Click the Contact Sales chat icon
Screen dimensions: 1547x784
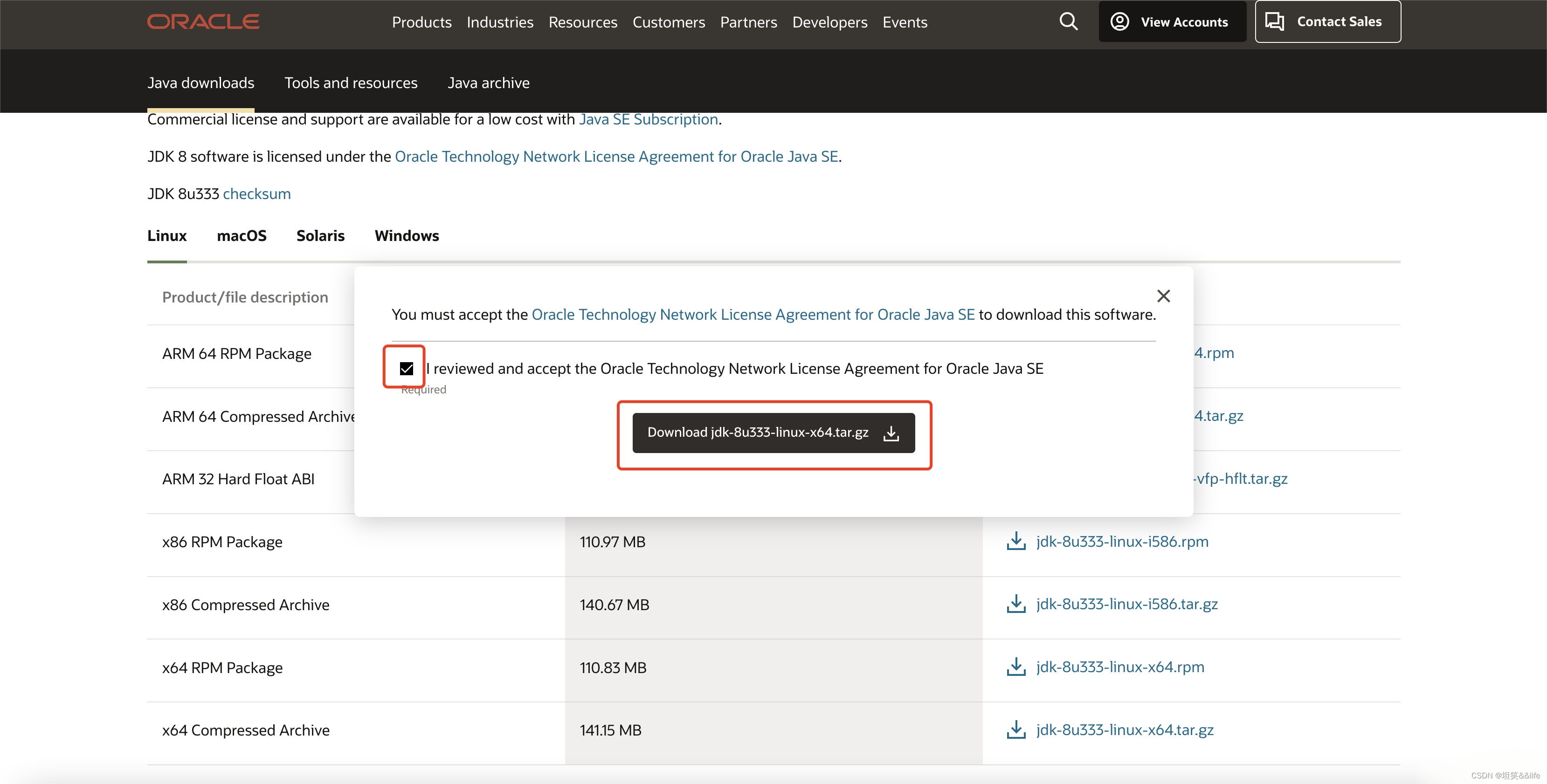coord(1274,21)
